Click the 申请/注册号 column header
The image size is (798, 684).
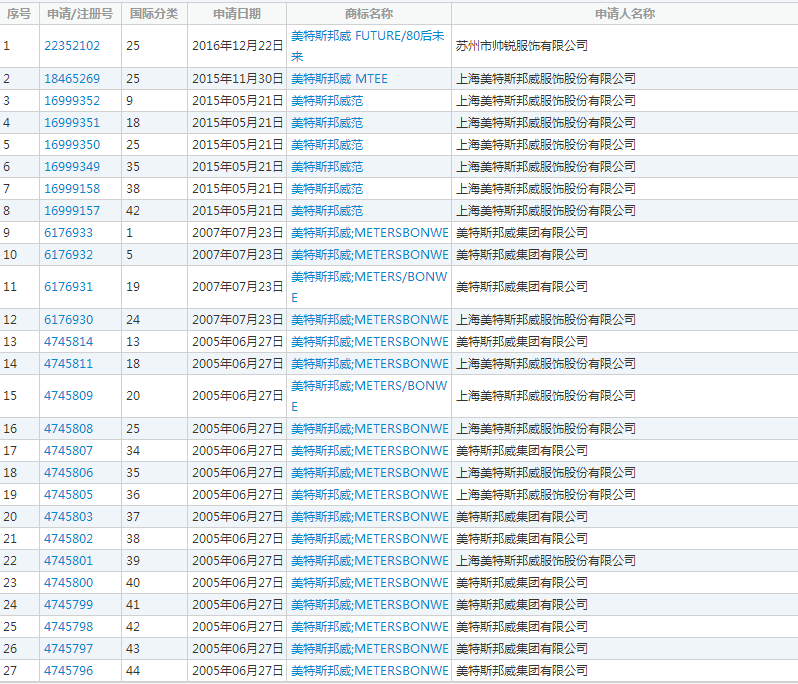(x=80, y=14)
